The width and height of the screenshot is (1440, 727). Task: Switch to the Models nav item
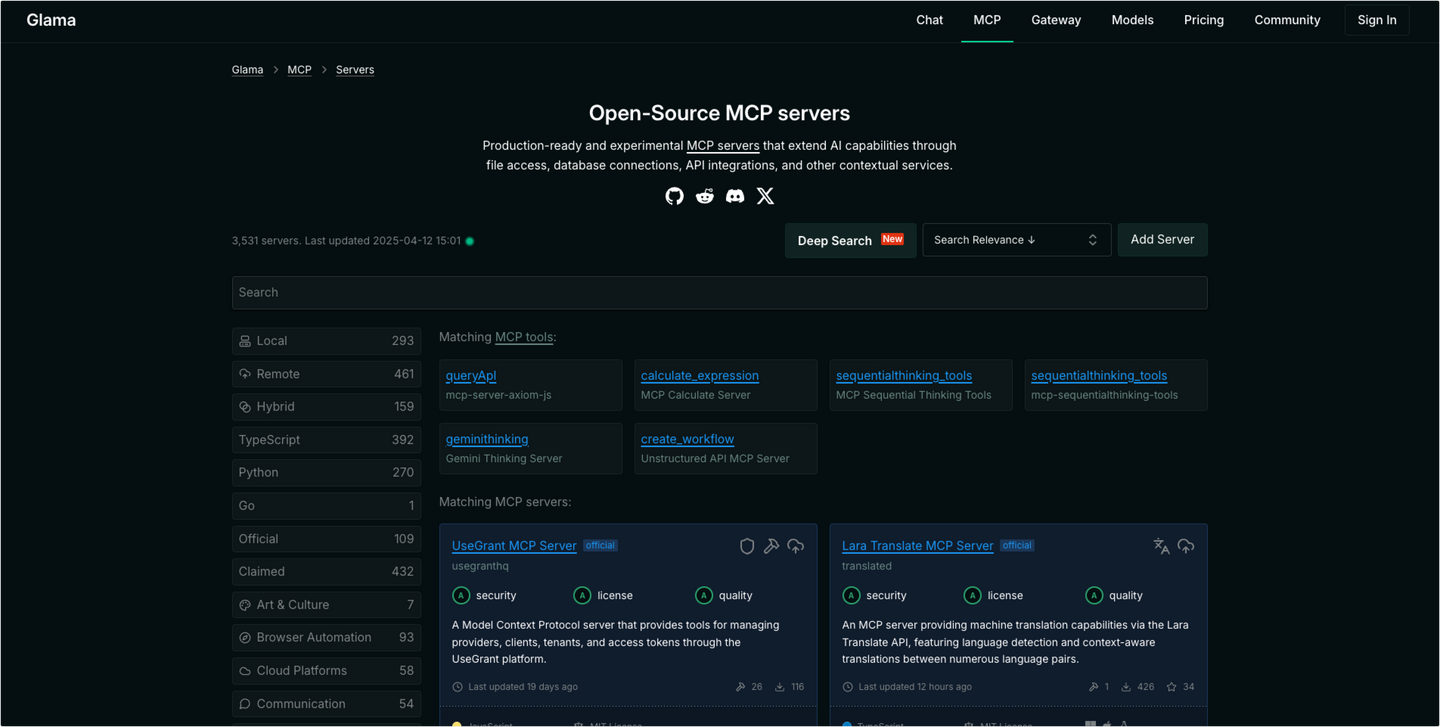1132,20
